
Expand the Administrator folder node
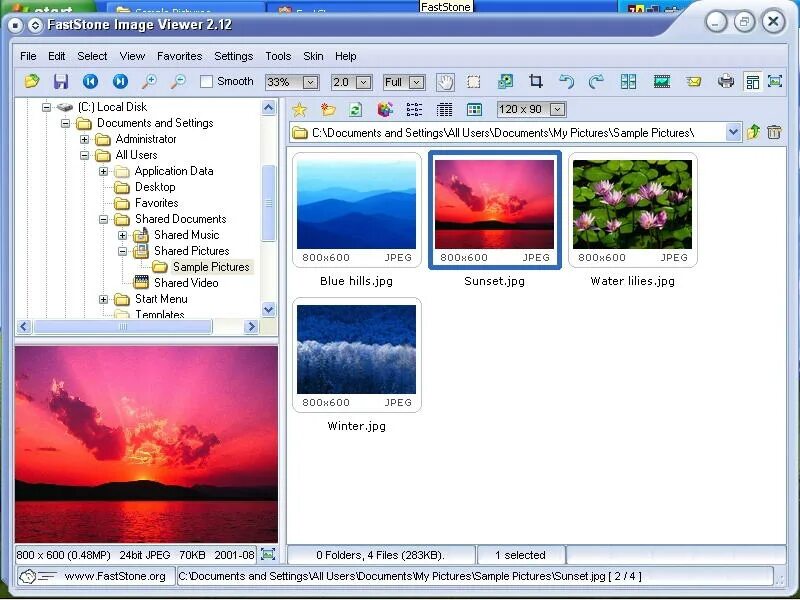pyautogui.click(x=84, y=139)
